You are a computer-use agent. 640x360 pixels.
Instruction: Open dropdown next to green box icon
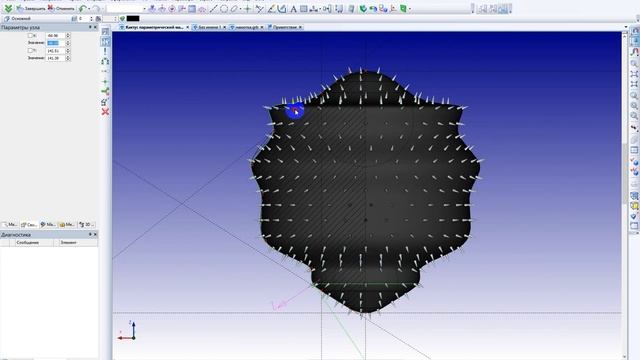[409, 9]
